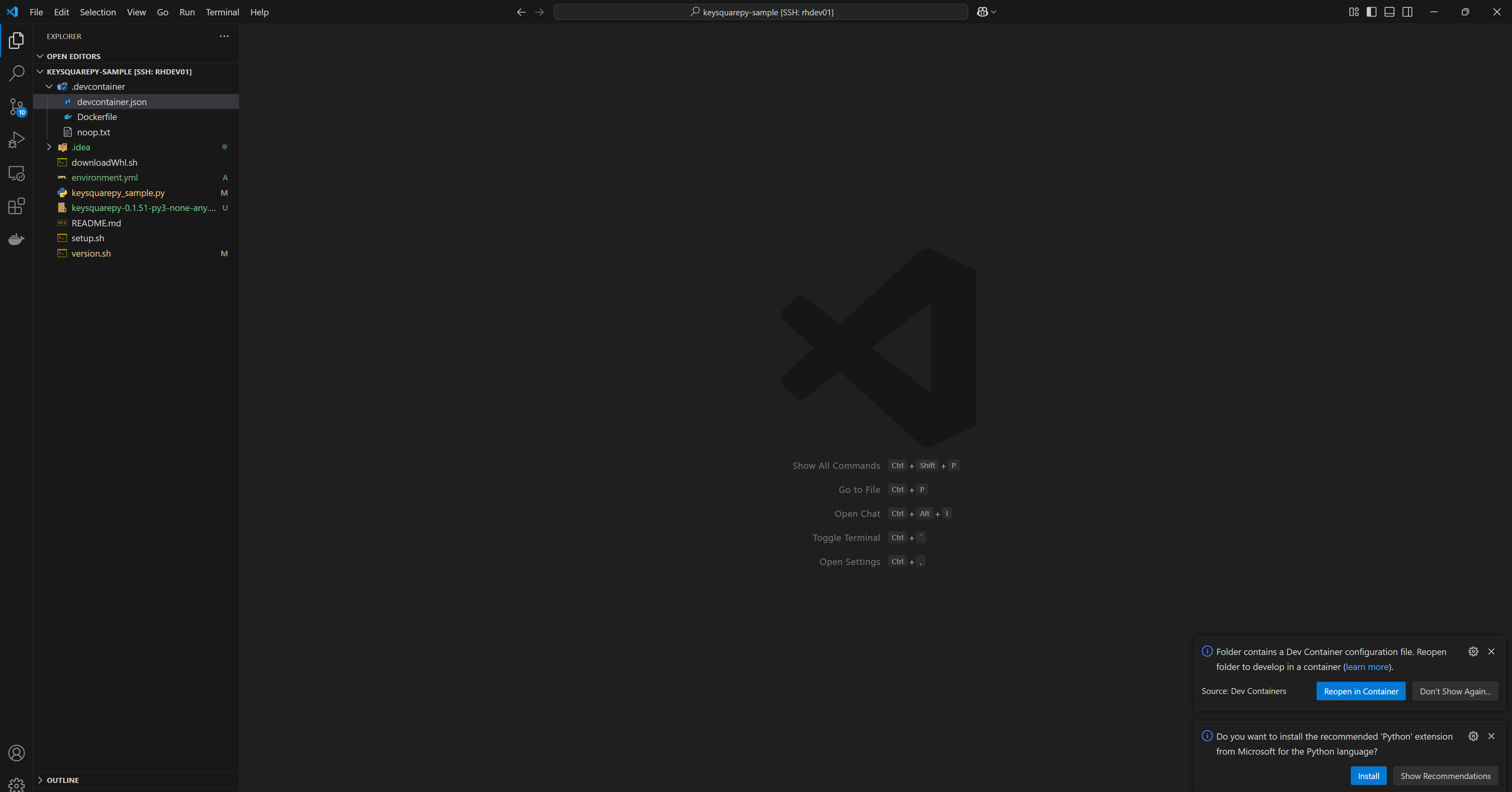Open the Accounts icon above settings
This screenshot has width=1512, height=792.
click(x=17, y=753)
